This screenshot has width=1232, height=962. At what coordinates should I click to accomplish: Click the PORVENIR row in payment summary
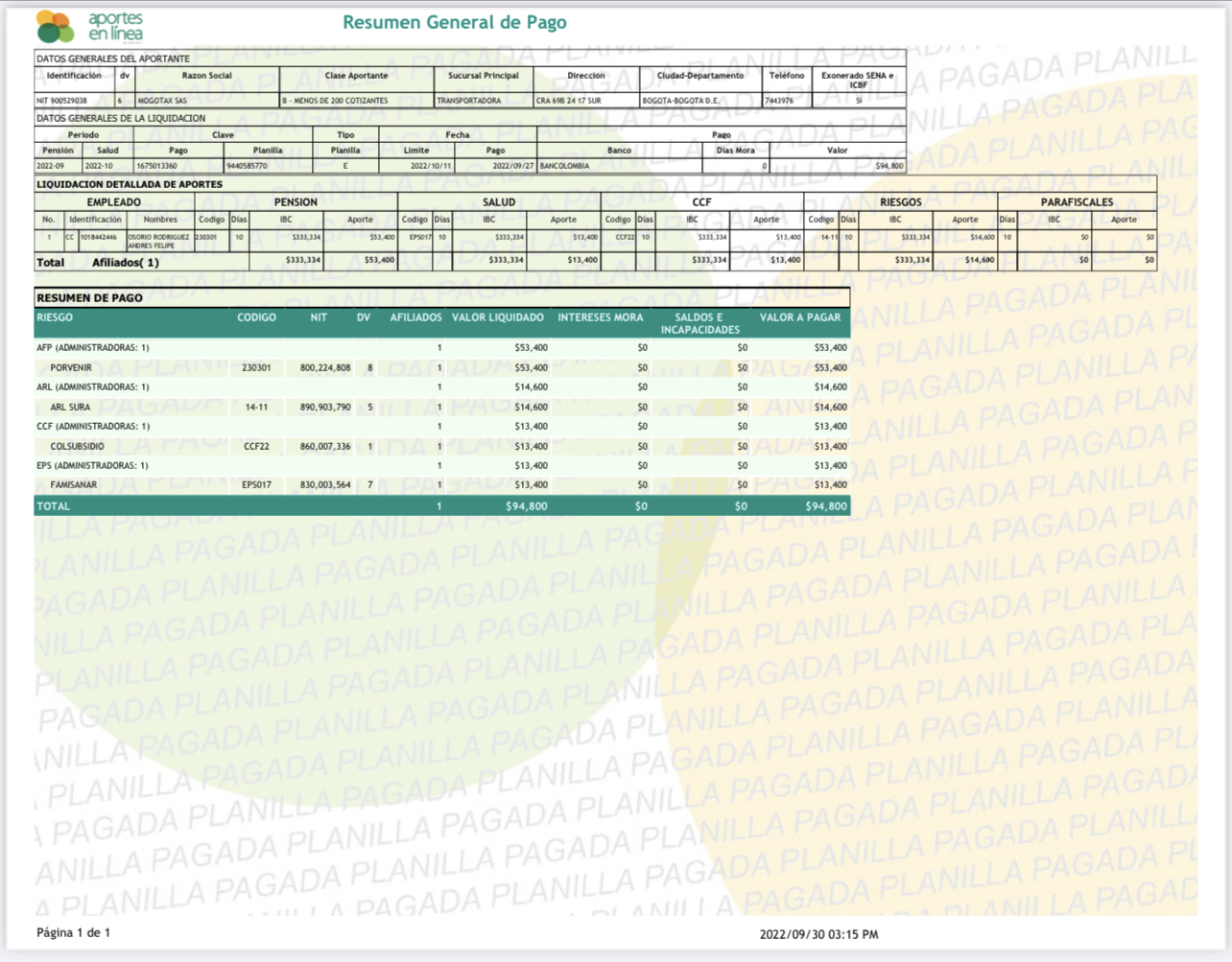pyautogui.click(x=71, y=368)
